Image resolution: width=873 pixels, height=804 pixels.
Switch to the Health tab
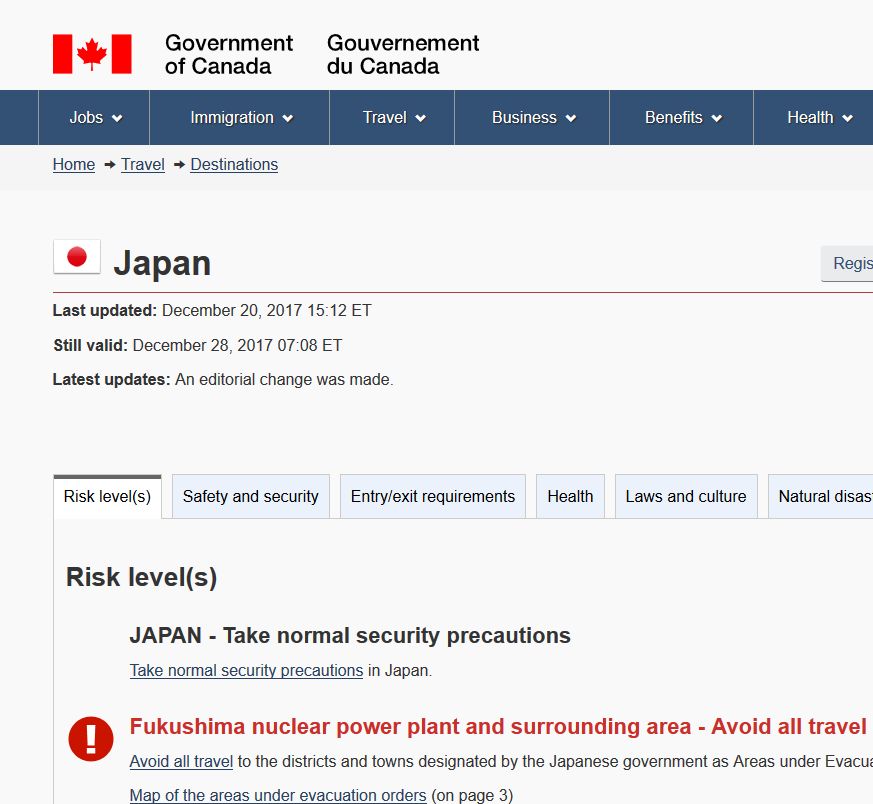[x=570, y=497]
